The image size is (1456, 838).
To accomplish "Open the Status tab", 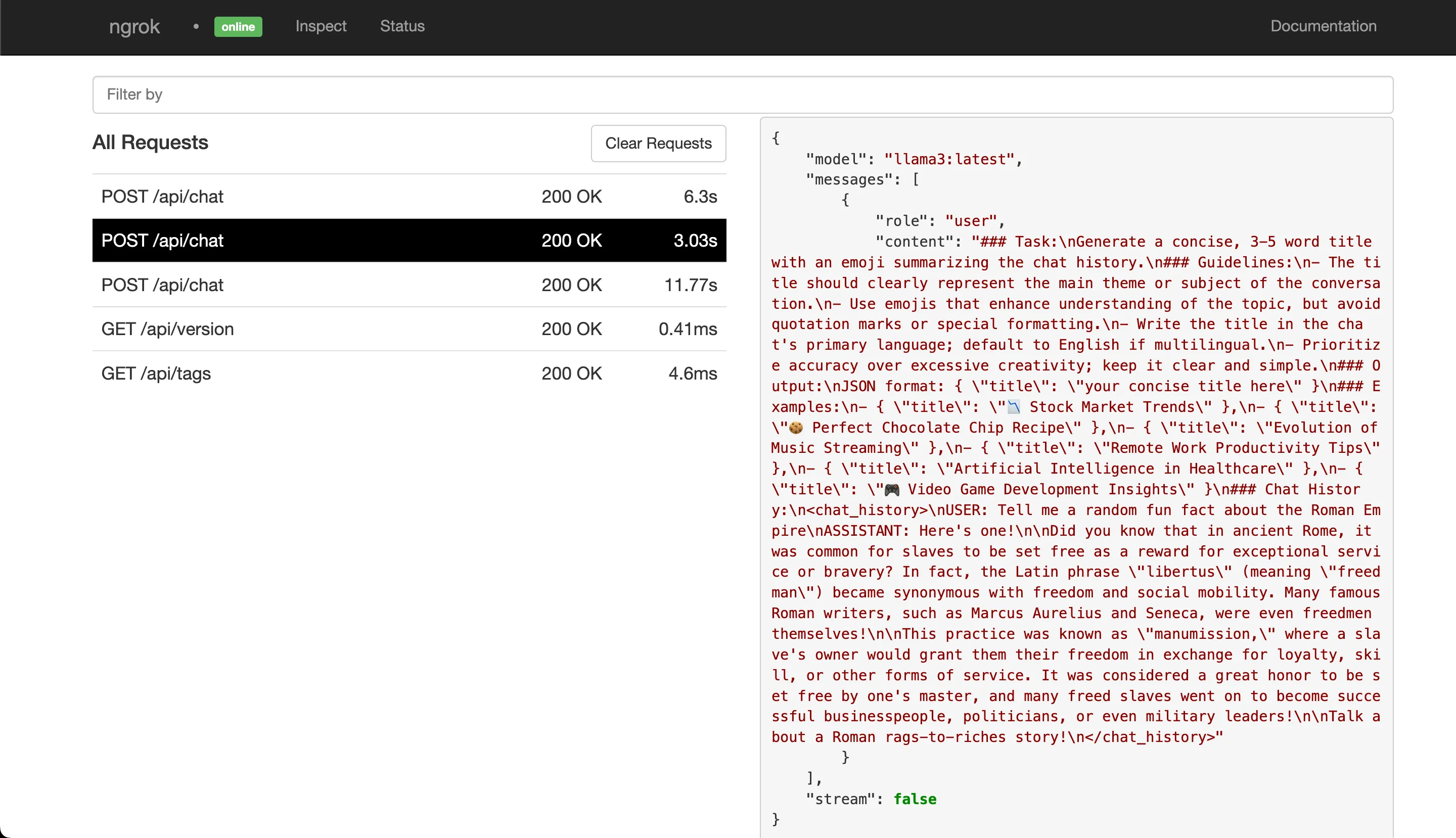I will point(402,26).
